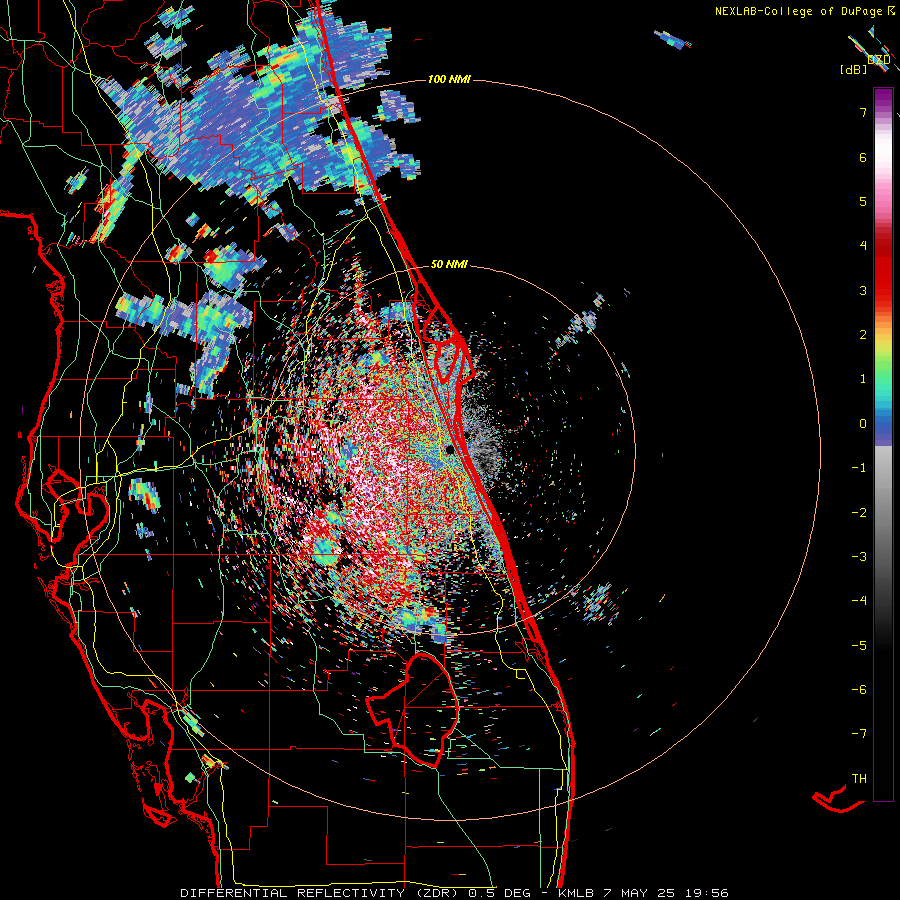
Task: Click the 19:56 timestamp text
Action: point(706,893)
